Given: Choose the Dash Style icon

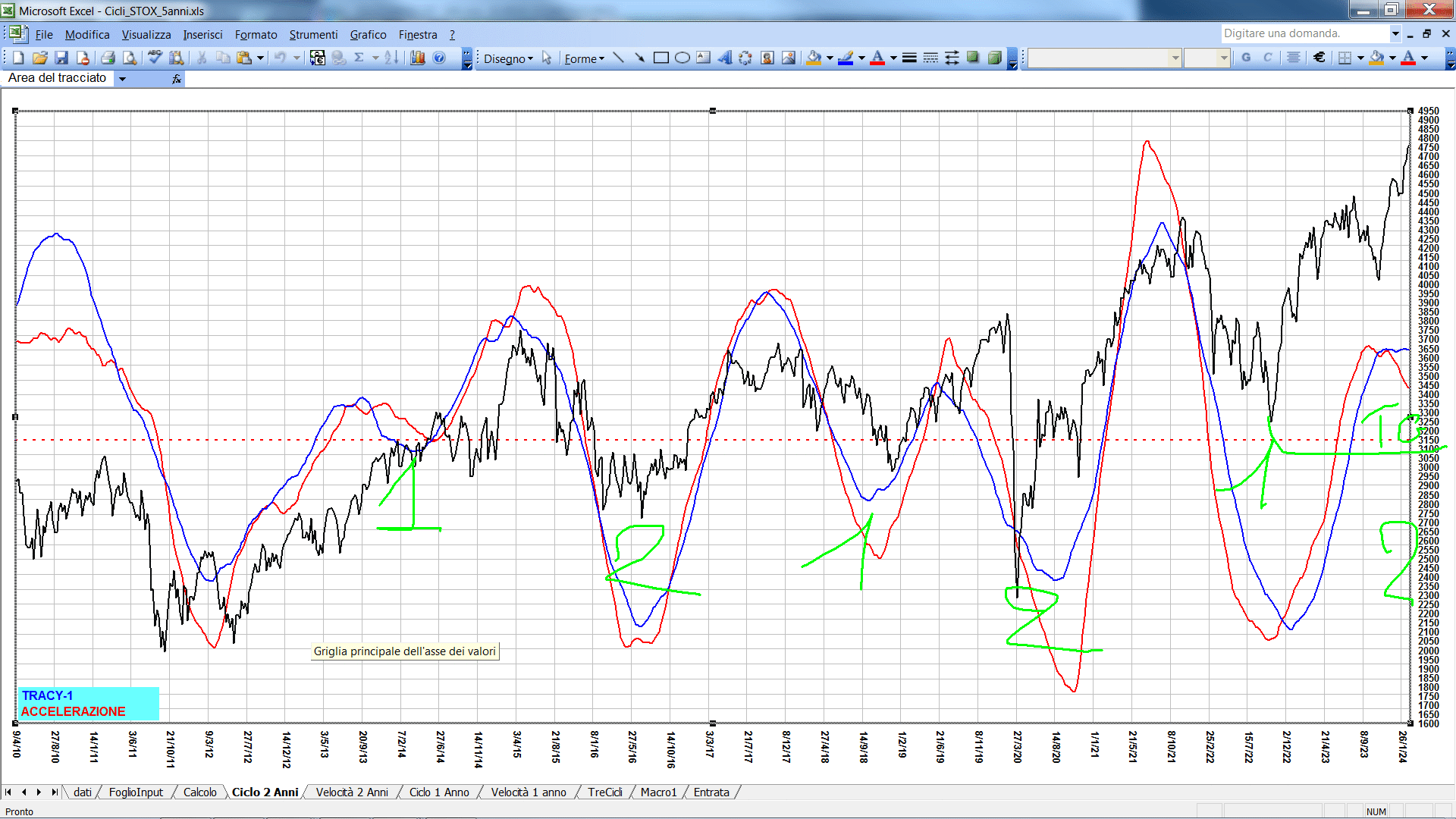Looking at the screenshot, I should tap(930, 58).
